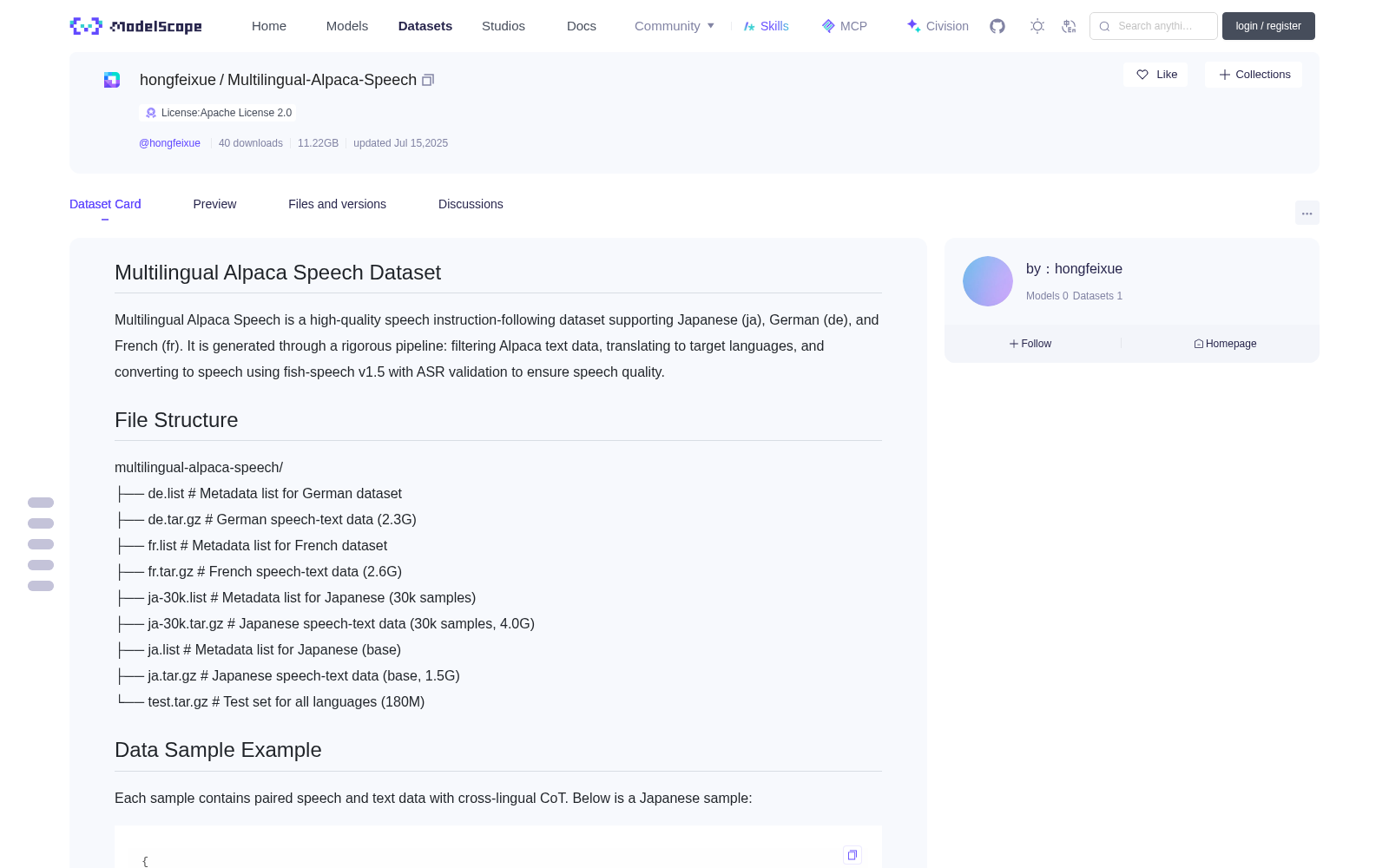Open the Discussions tab
Viewport: 1389px width, 868px height.
point(471,204)
